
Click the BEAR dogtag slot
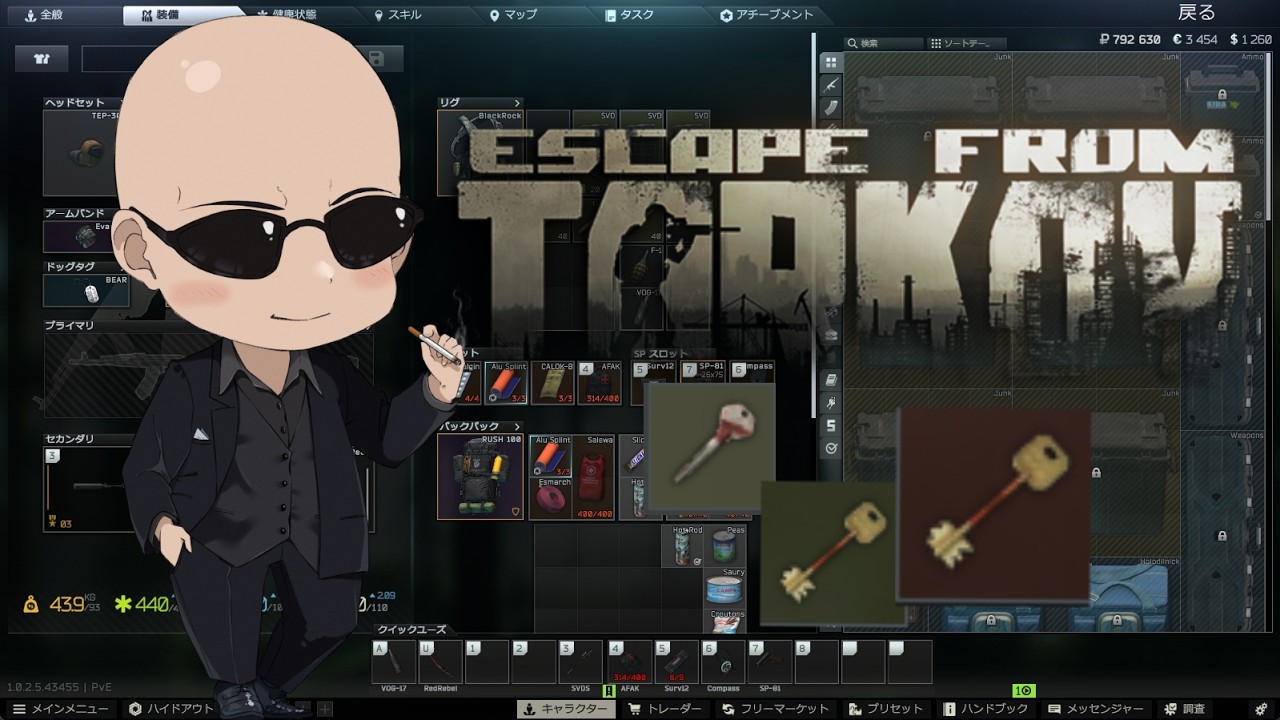click(x=86, y=291)
